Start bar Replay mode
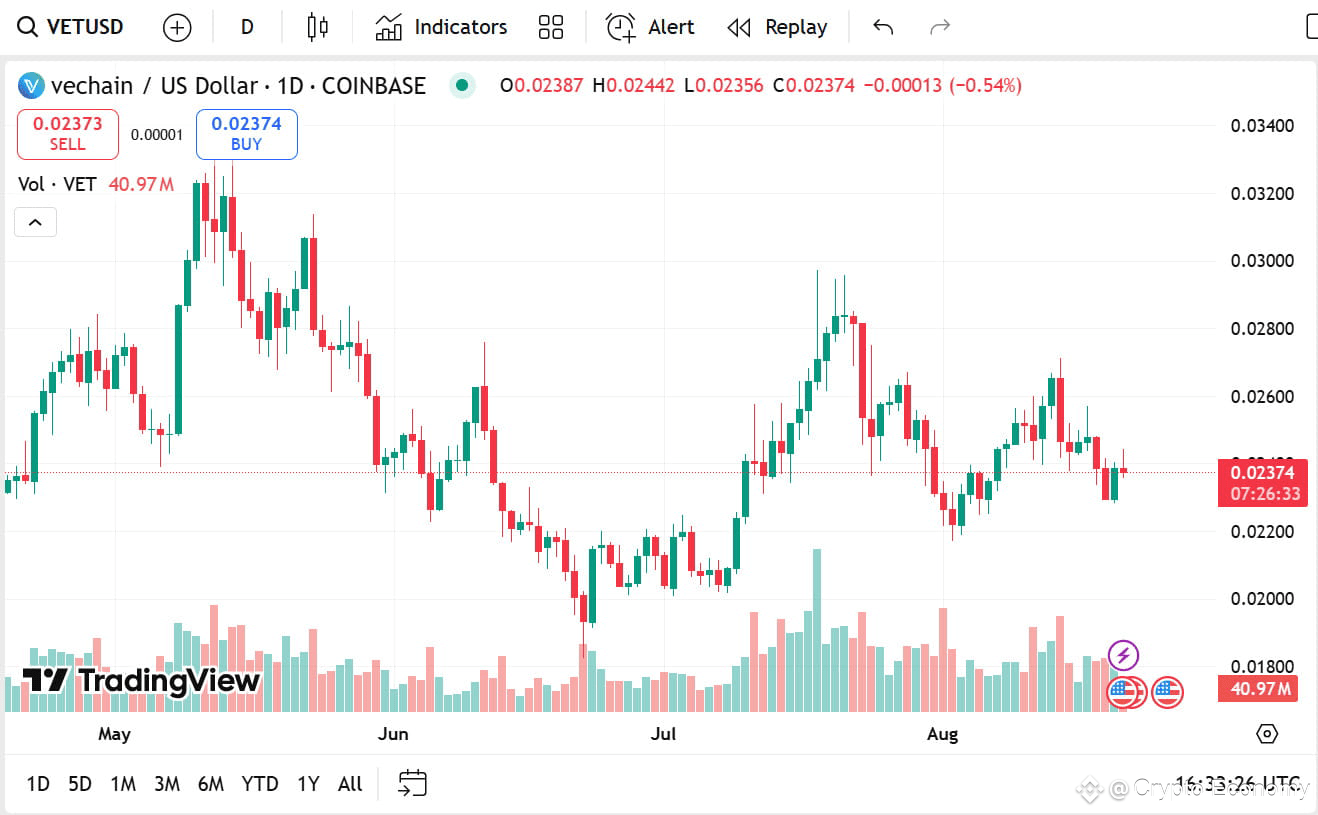1318x815 pixels. [777, 27]
